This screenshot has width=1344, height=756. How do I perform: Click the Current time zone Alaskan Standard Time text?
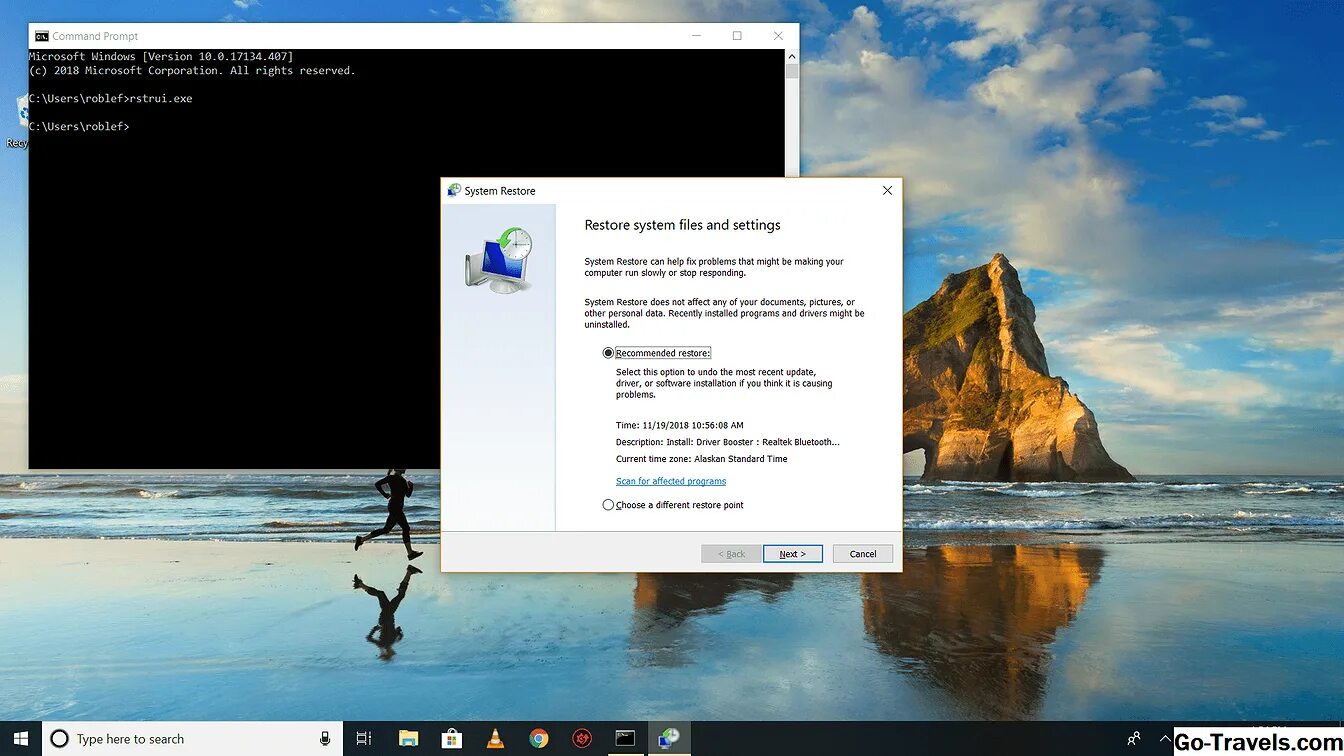pos(702,459)
